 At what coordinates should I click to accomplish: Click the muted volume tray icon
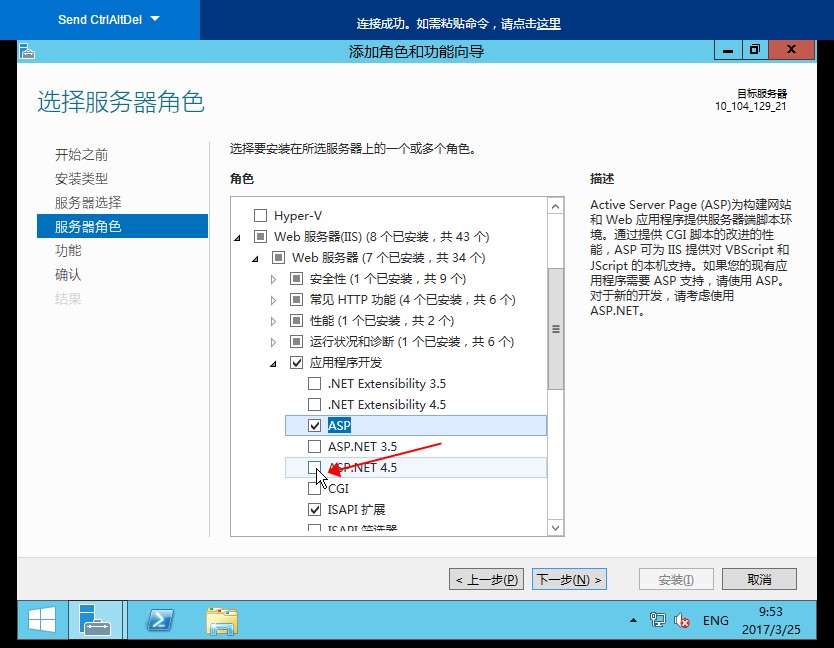click(x=681, y=620)
